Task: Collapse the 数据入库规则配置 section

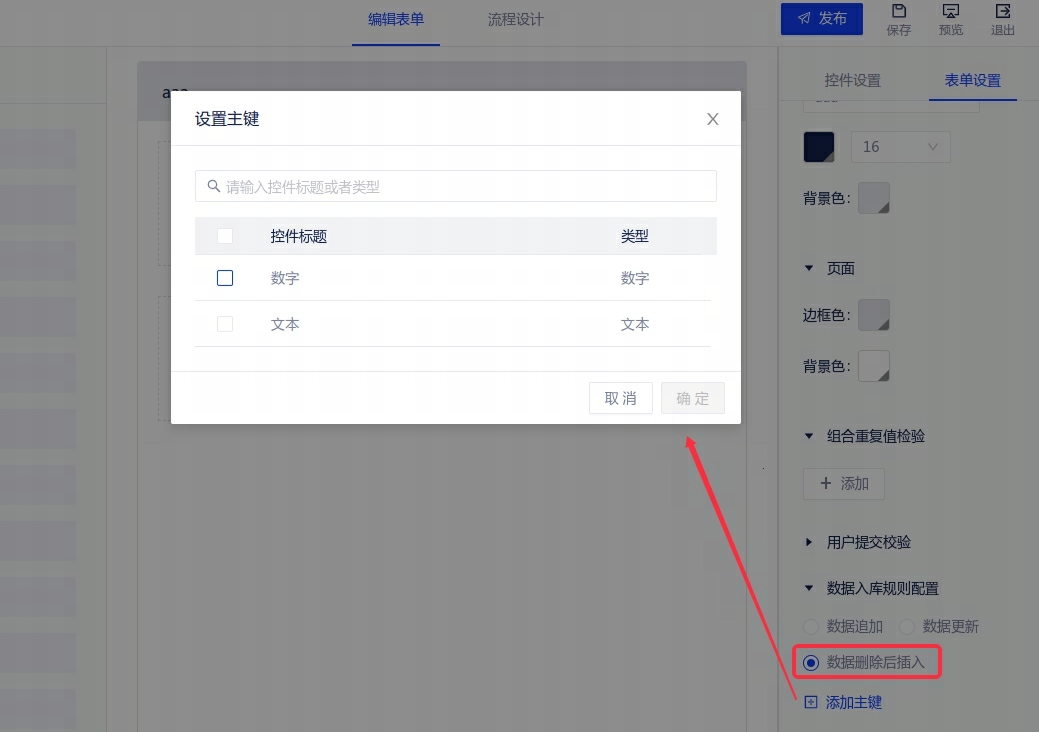Action: [x=810, y=588]
